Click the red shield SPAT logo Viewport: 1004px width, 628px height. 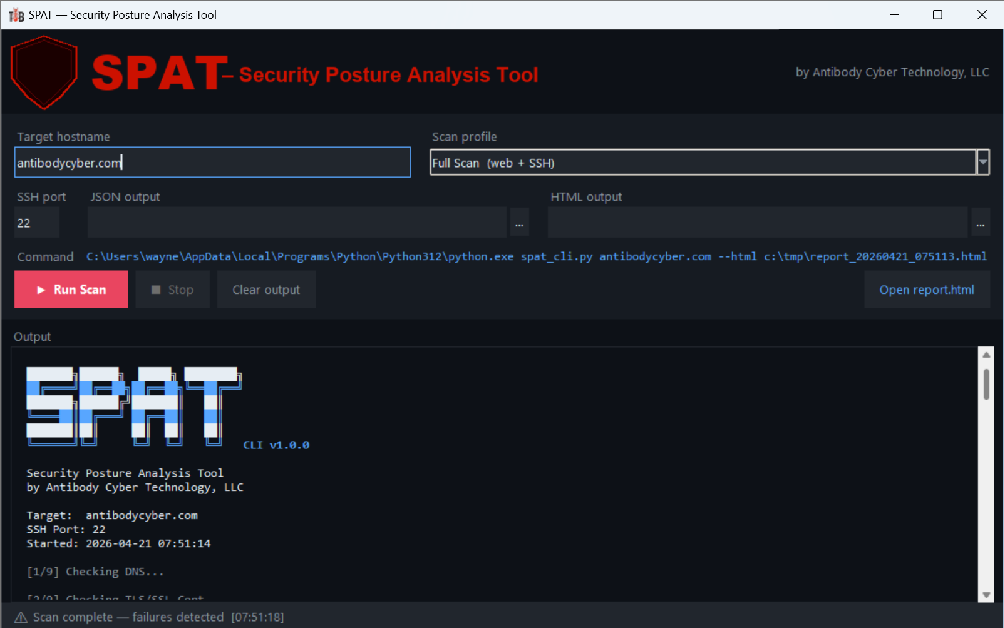coord(44,72)
